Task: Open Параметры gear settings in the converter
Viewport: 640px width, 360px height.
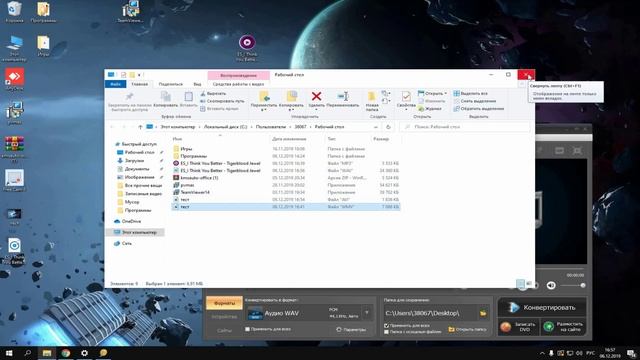Action: coord(351,329)
